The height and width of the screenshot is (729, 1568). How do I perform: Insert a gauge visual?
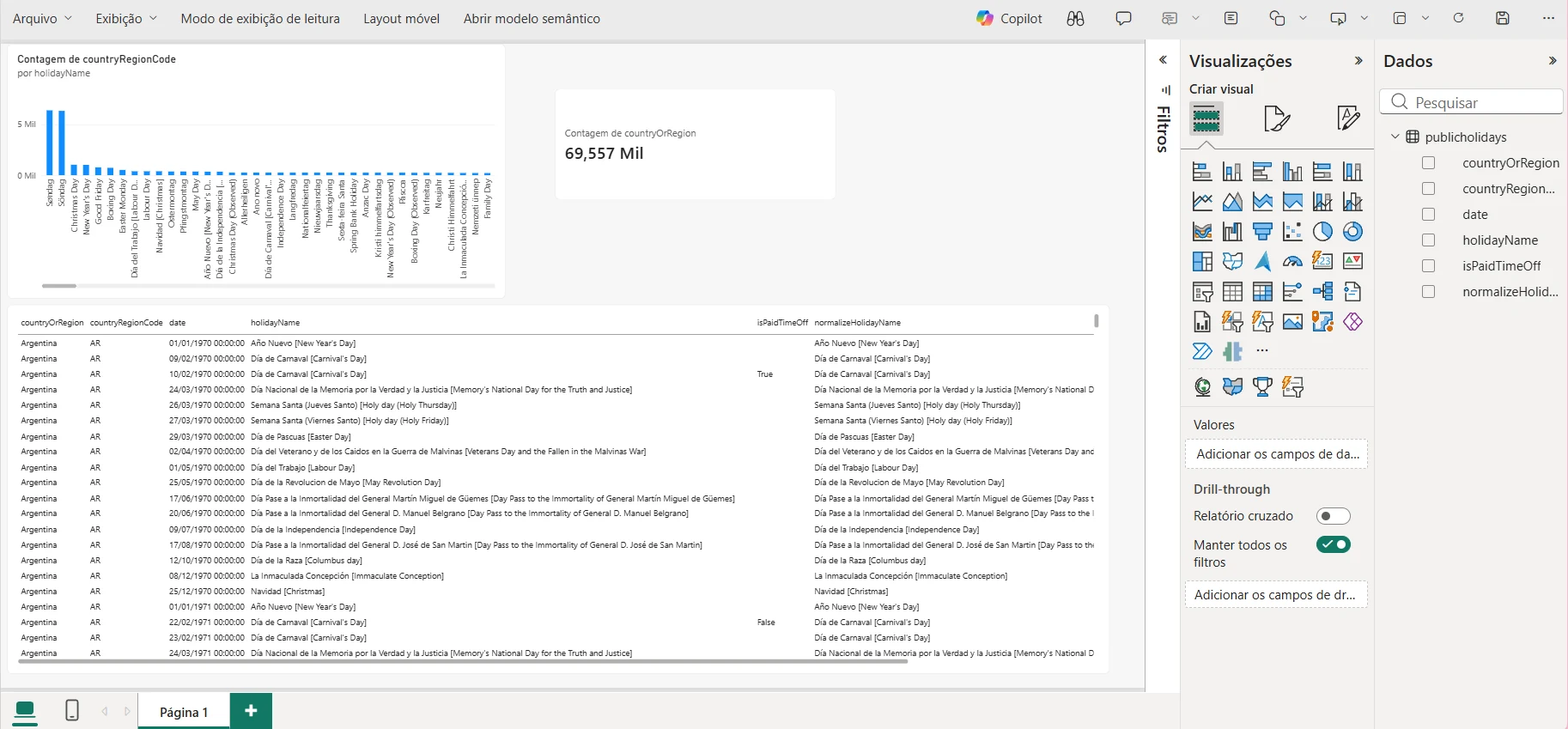click(1292, 261)
